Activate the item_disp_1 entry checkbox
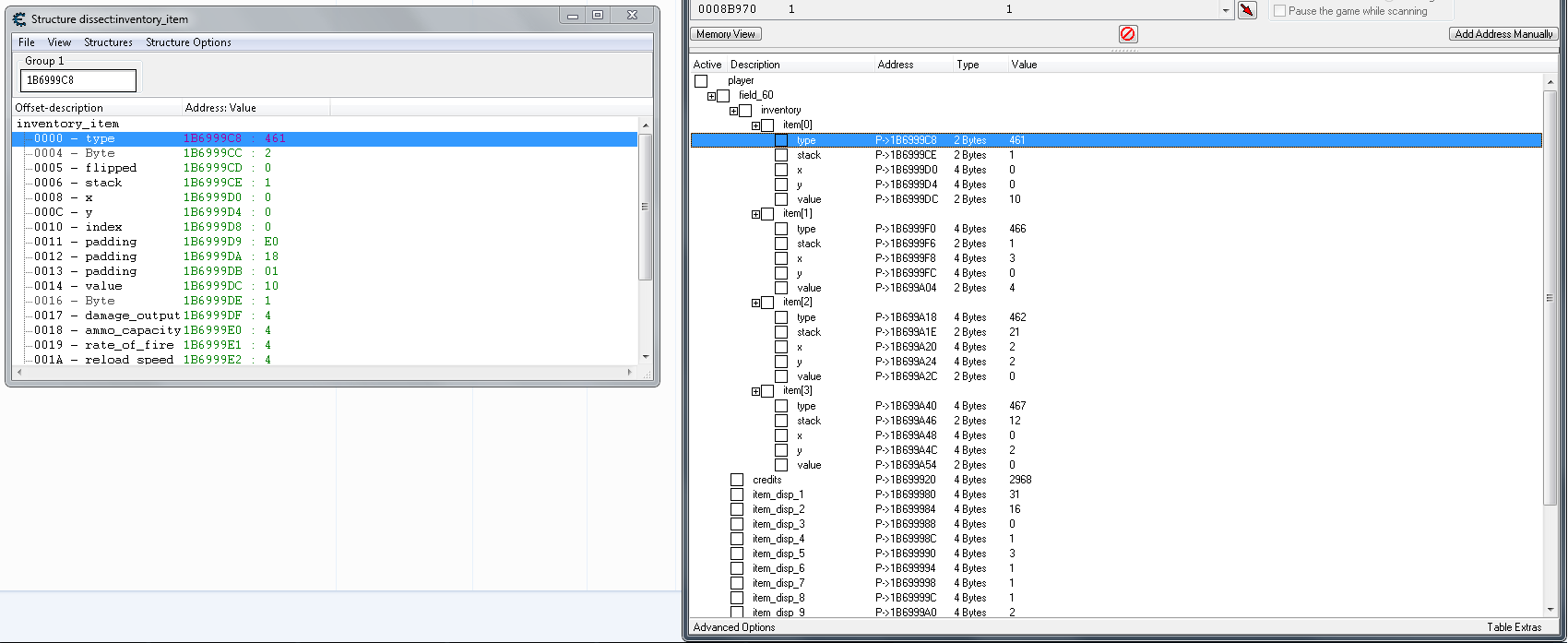This screenshot has height=643, width=1568. [x=737, y=494]
